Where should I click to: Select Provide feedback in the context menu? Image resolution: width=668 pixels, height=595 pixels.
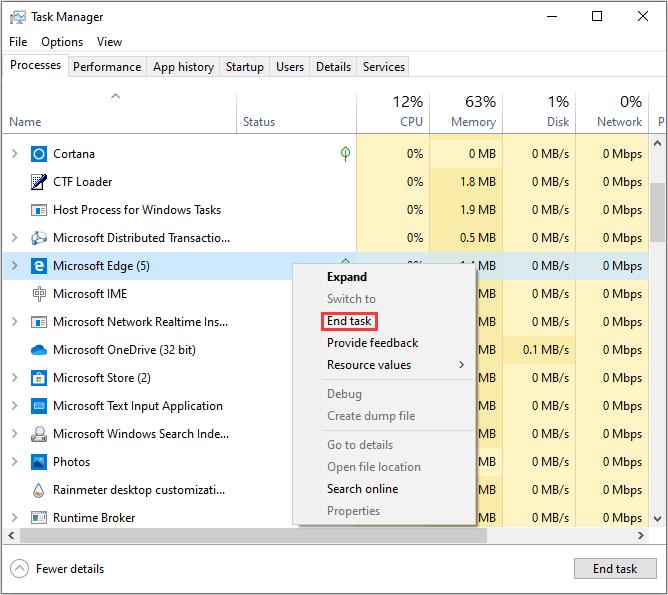pos(372,343)
